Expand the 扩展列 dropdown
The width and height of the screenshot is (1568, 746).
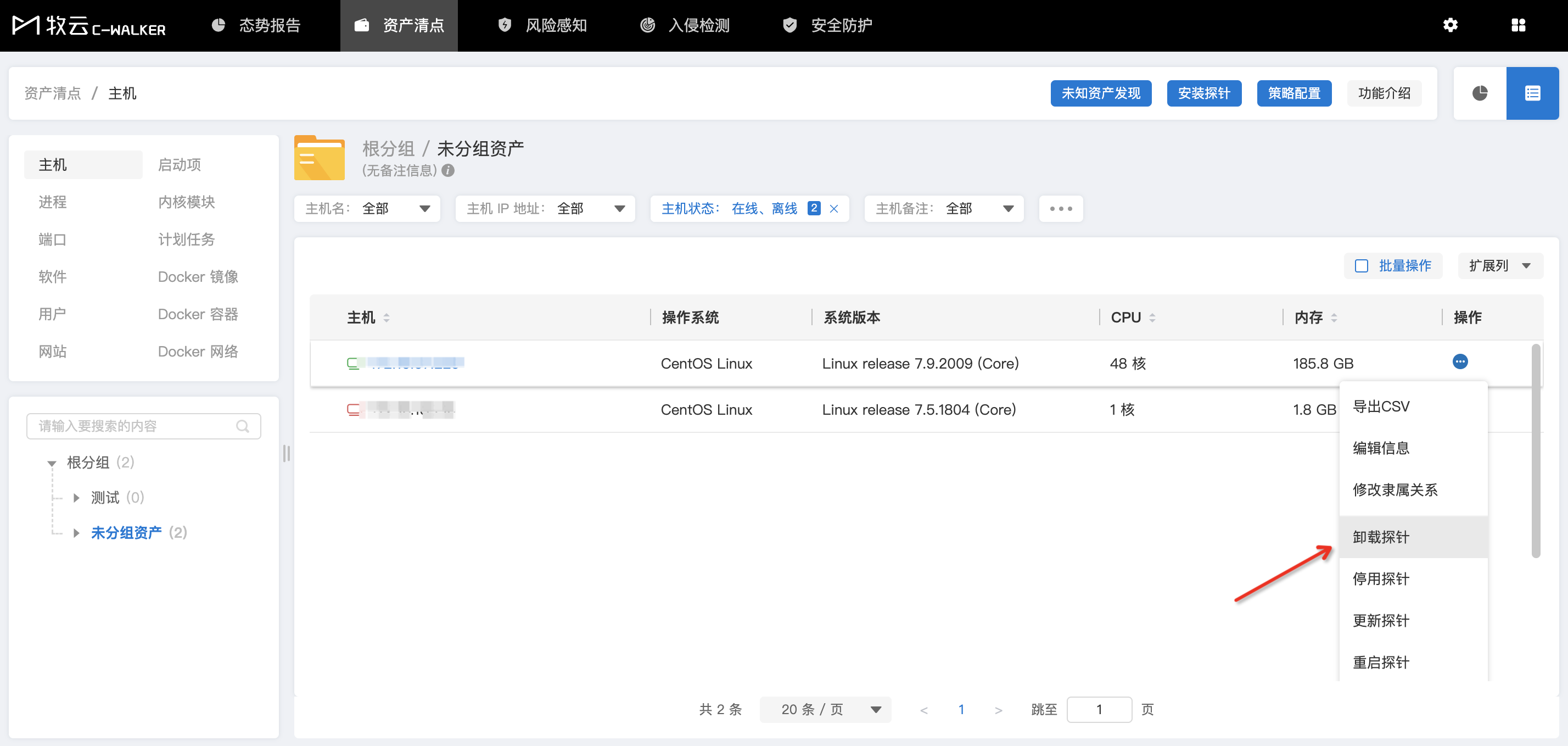(1500, 266)
